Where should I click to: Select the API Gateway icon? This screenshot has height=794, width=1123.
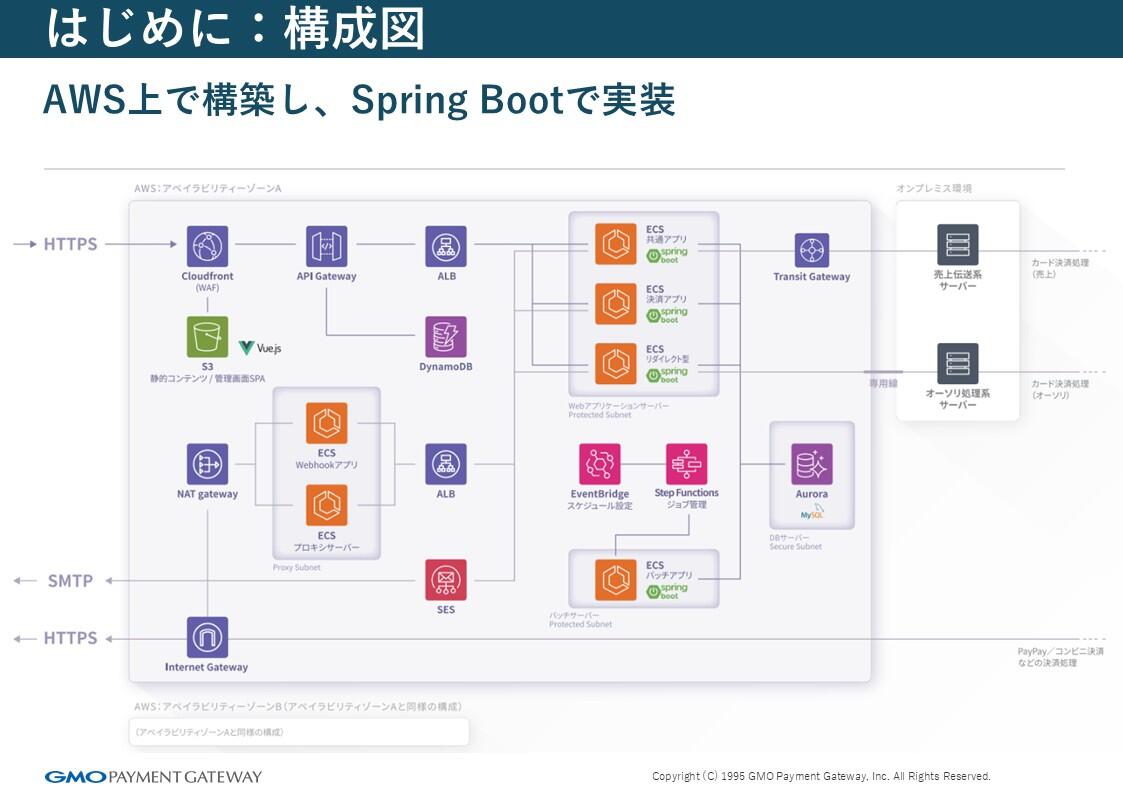tap(327, 246)
